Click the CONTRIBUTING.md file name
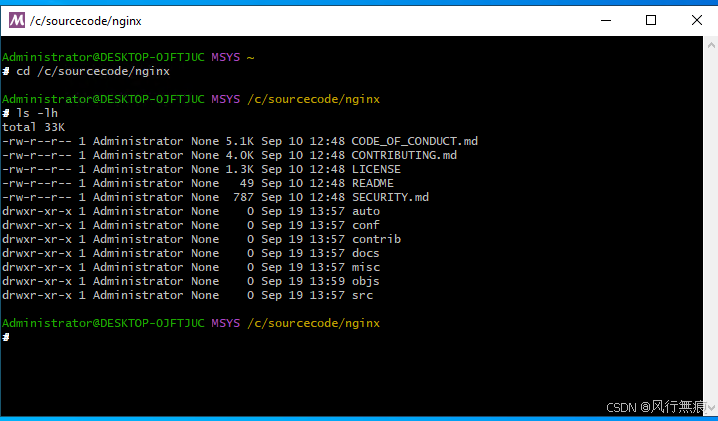 404,155
